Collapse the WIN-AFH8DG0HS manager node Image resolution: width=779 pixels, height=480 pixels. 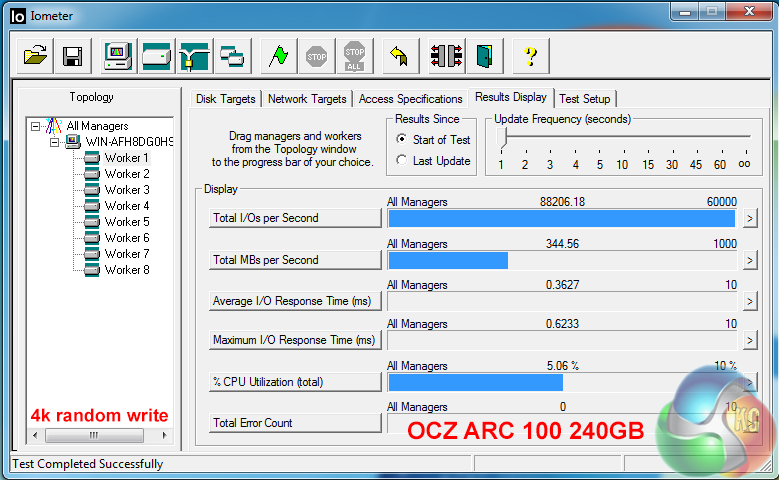pyautogui.click(x=55, y=143)
